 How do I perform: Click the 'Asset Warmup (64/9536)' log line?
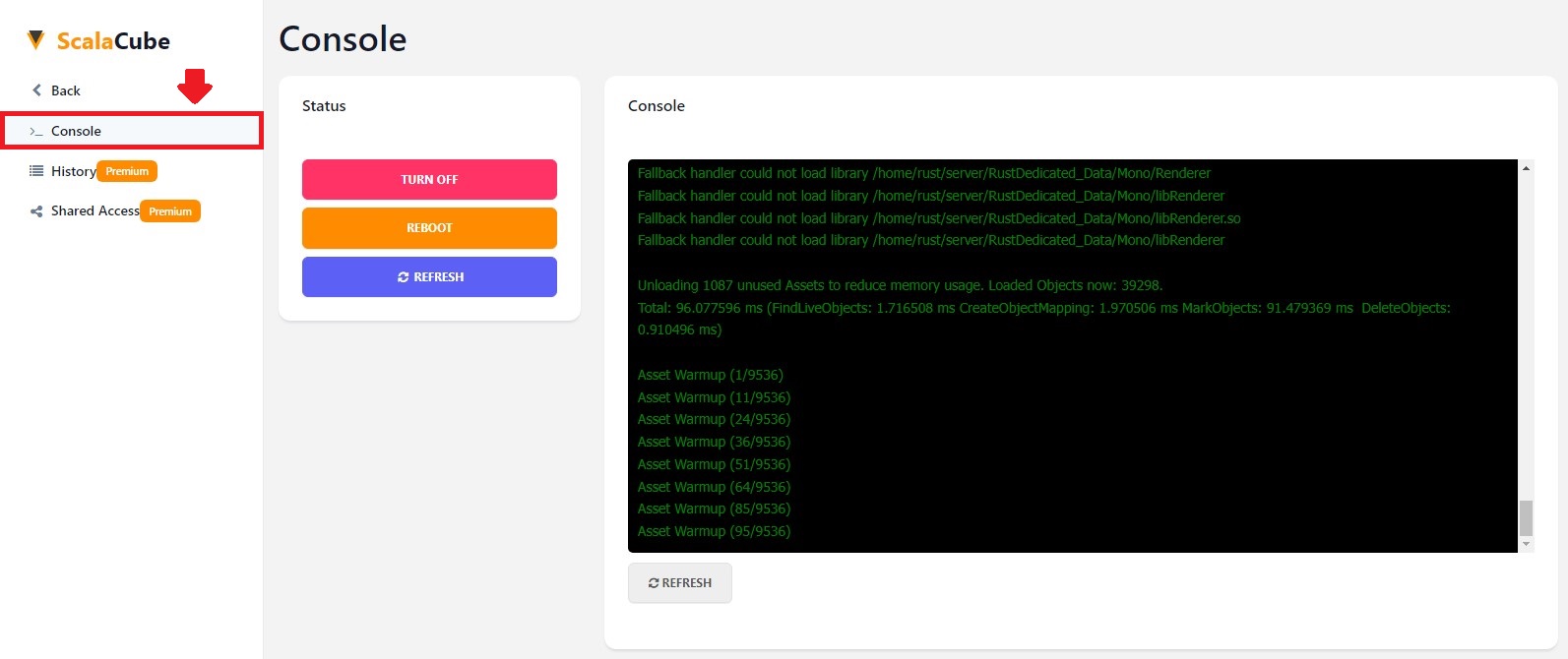pyautogui.click(x=714, y=487)
